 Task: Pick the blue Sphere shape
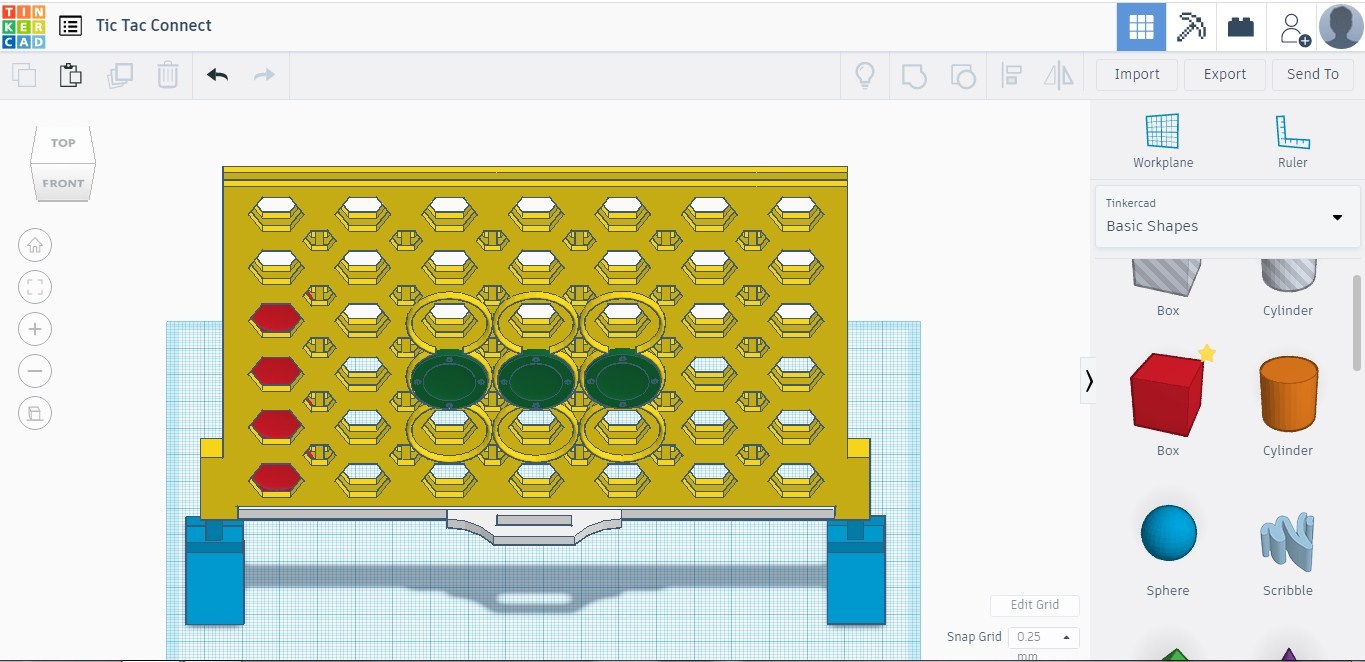click(x=1168, y=533)
